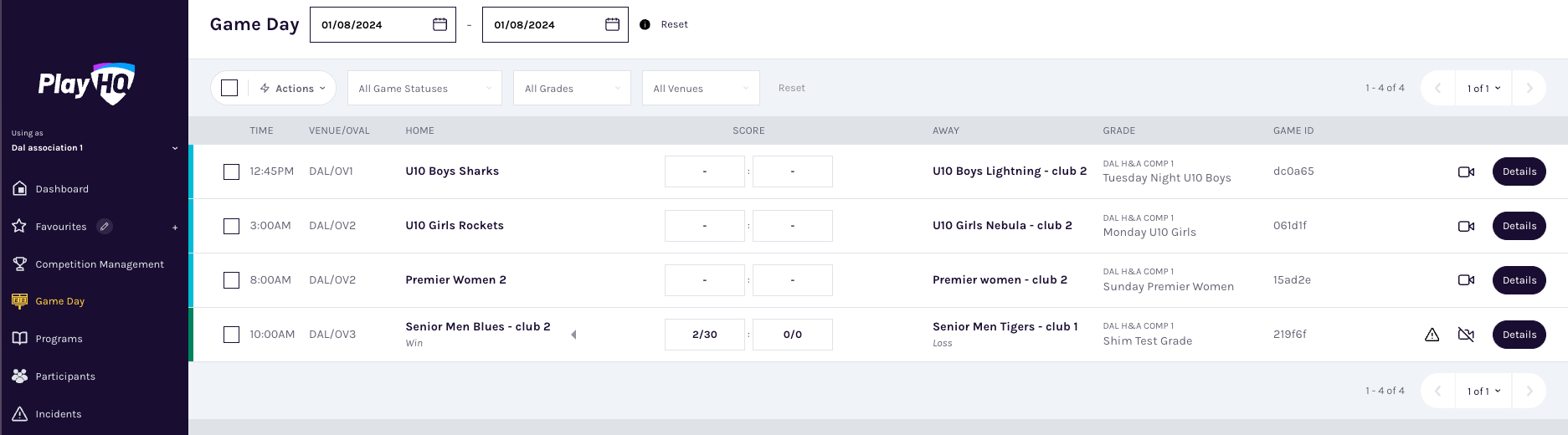Open the start date calendar picker icon

pos(440,24)
